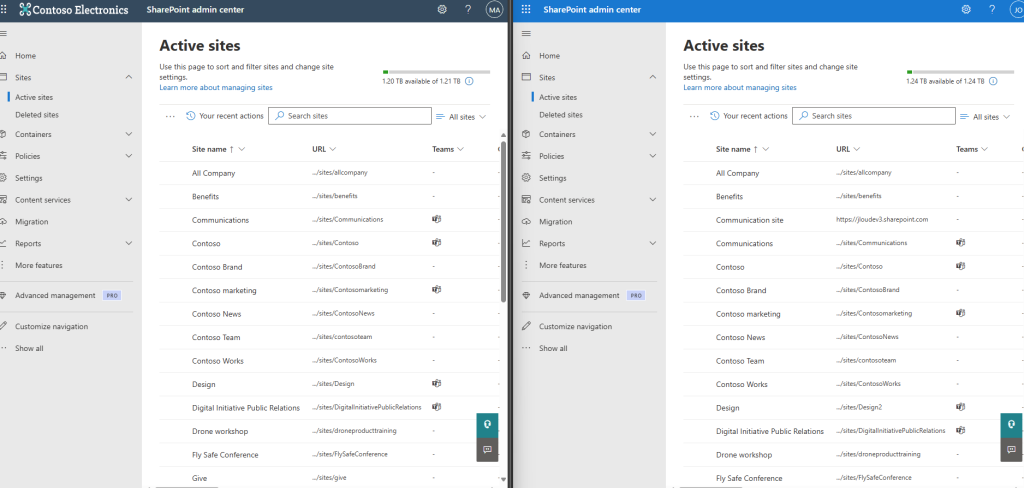Expand Policies in right window nav
1024x488 pixels.
click(x=652, y=156)
